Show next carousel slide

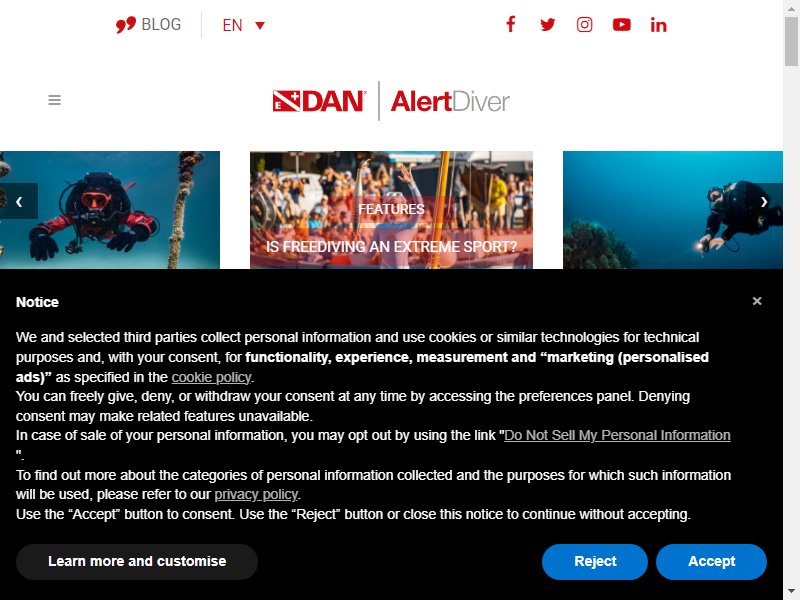[x=764, y=201]
